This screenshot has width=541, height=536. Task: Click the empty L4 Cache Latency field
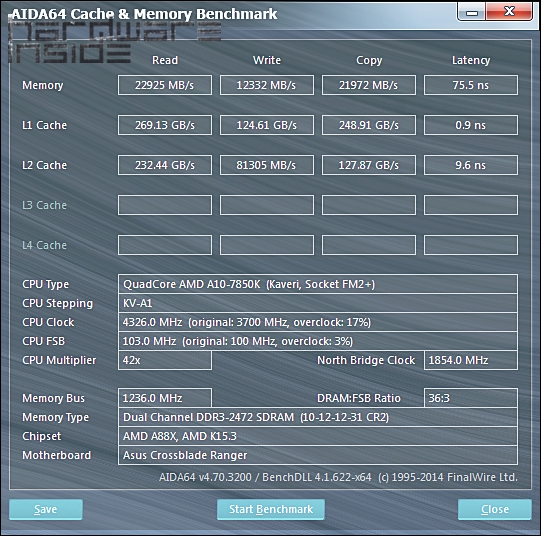(471, 245)
